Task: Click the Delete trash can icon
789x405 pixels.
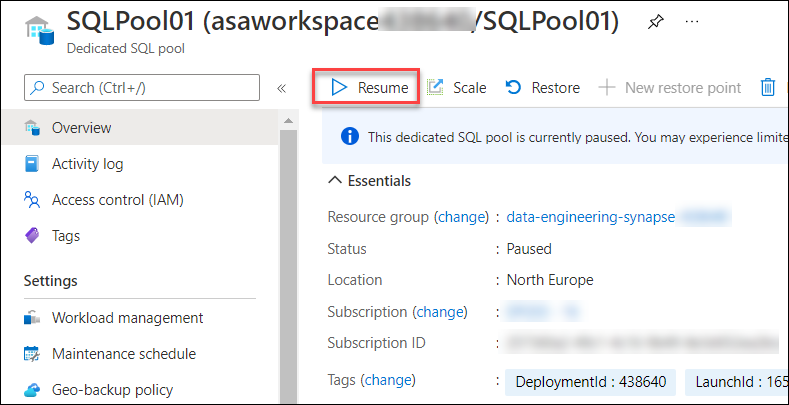Action: [x=767, y=88]
